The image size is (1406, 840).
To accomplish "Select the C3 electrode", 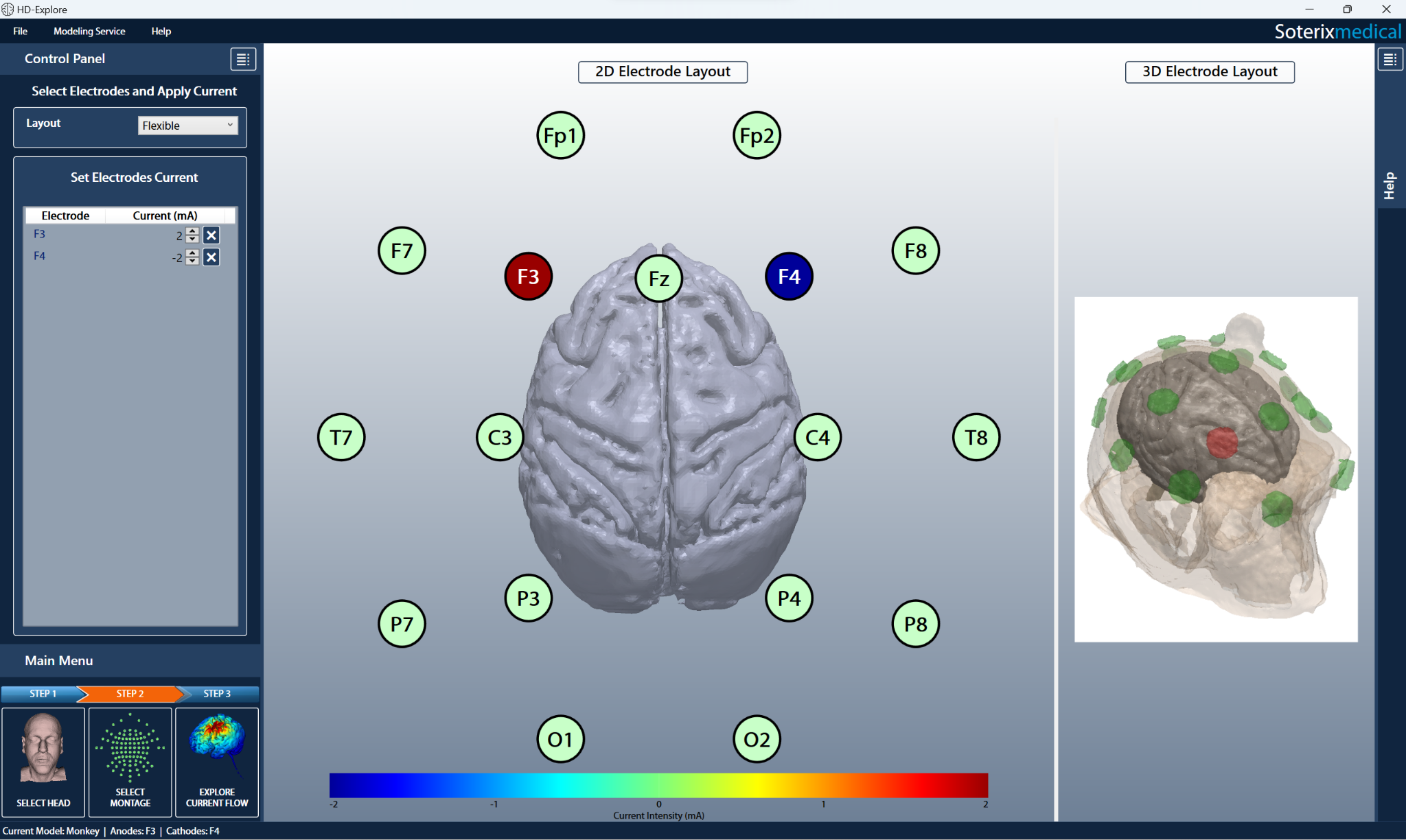I will (x=500, y=437).
